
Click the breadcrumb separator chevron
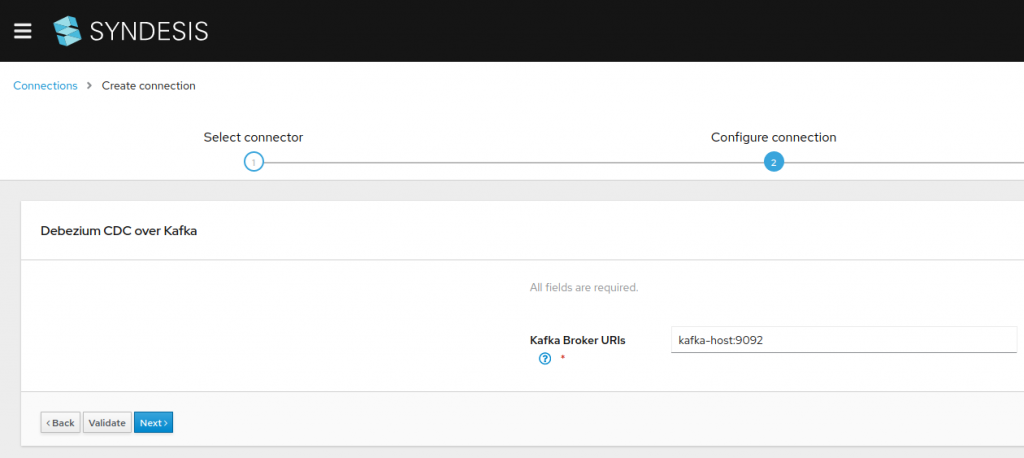pos(89,86)
